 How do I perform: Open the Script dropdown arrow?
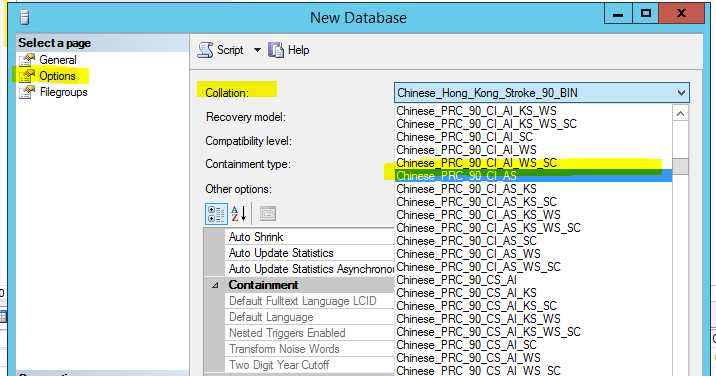257,50
